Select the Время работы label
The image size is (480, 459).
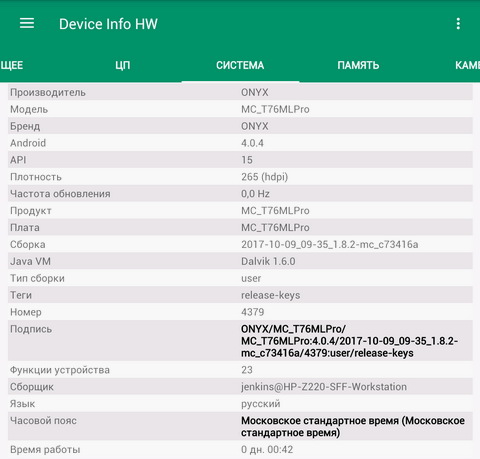(x=45, y=450)
